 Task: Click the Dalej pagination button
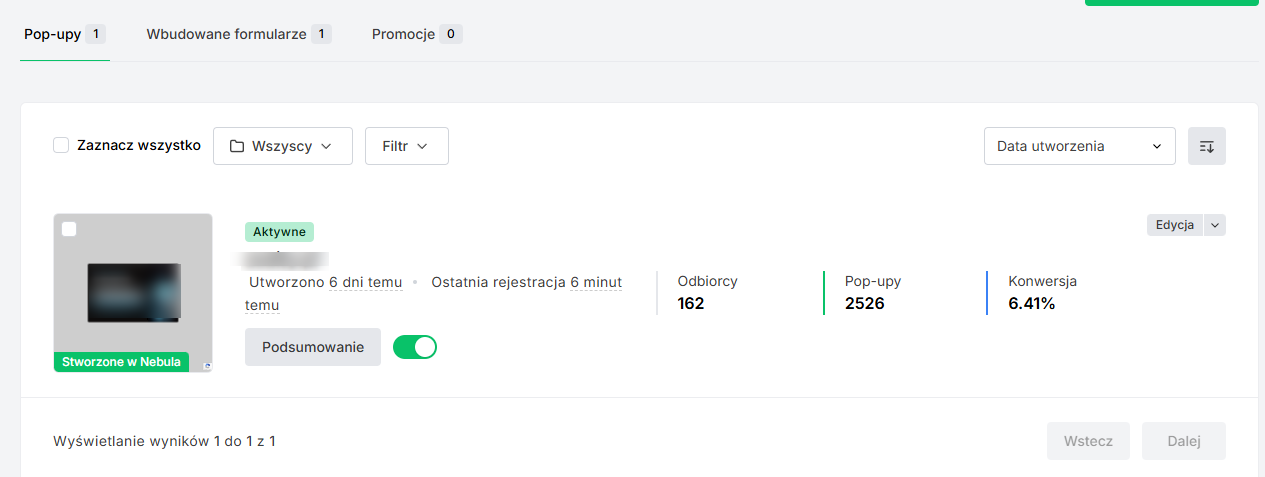click(x=1183, y=441)
